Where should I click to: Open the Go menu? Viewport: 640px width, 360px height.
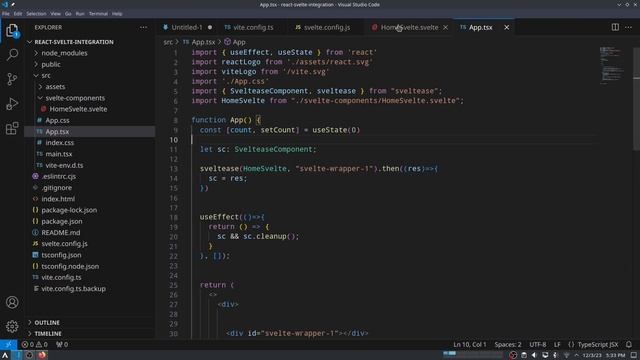tap(68, 14)
